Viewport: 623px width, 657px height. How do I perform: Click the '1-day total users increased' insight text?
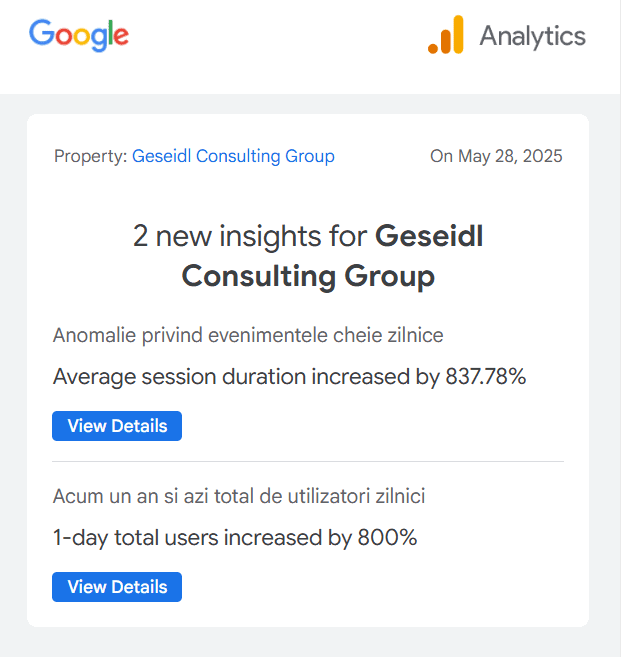[x=190, y=538]
